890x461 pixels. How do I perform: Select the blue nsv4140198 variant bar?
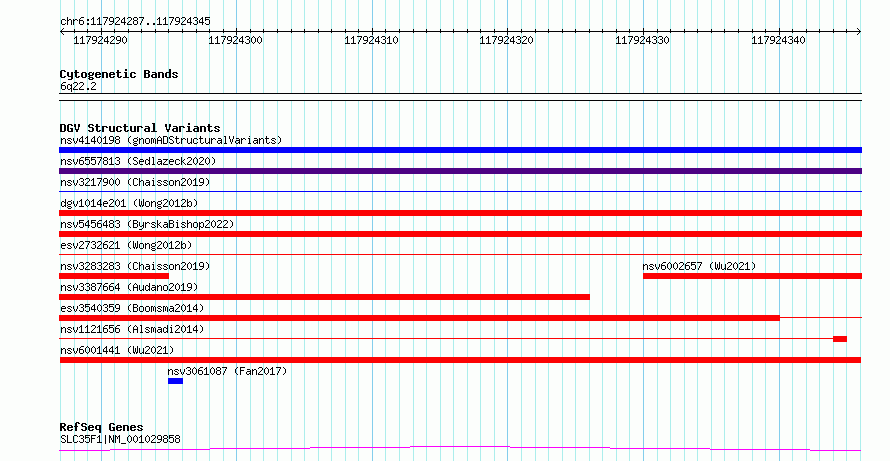[460, 150]
